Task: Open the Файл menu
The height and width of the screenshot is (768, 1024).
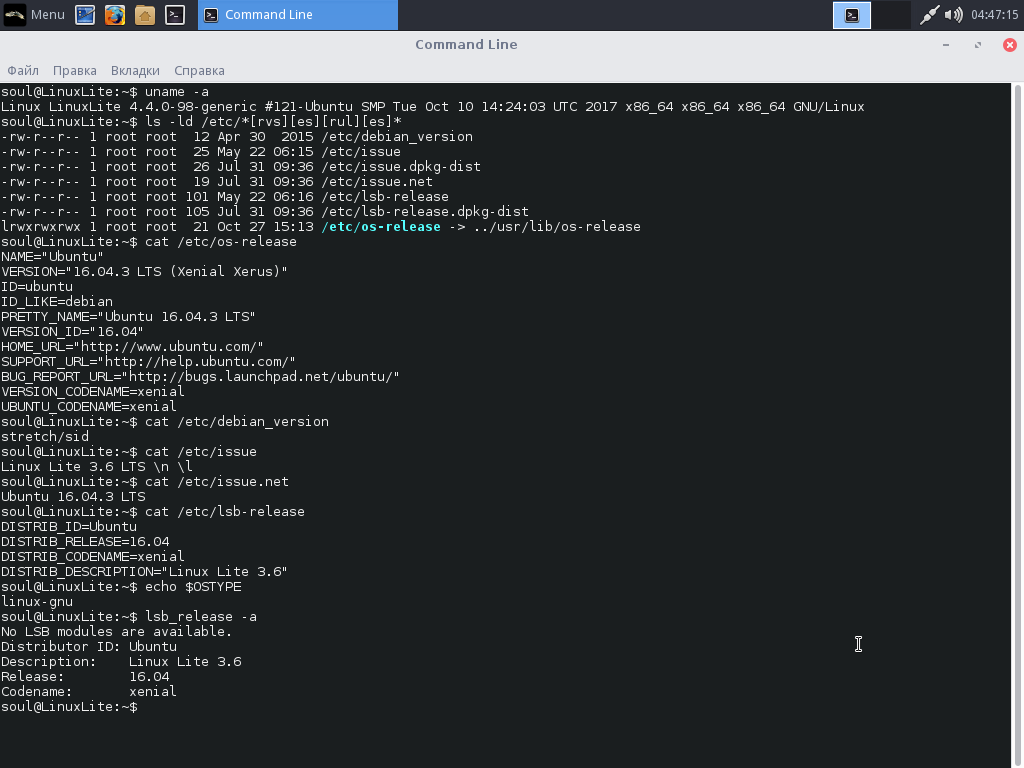Action: tap(23, 71)
